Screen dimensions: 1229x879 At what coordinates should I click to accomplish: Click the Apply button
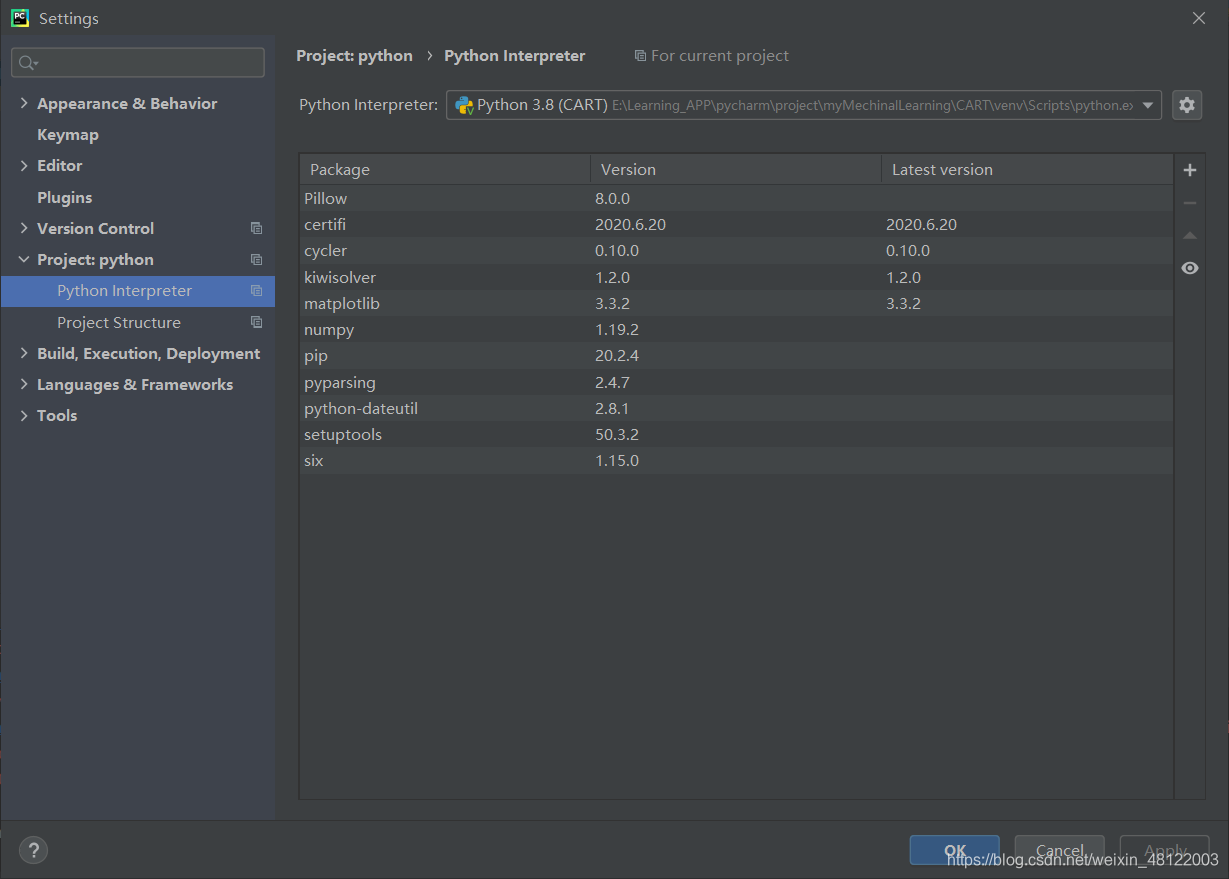coord(1164,850)
